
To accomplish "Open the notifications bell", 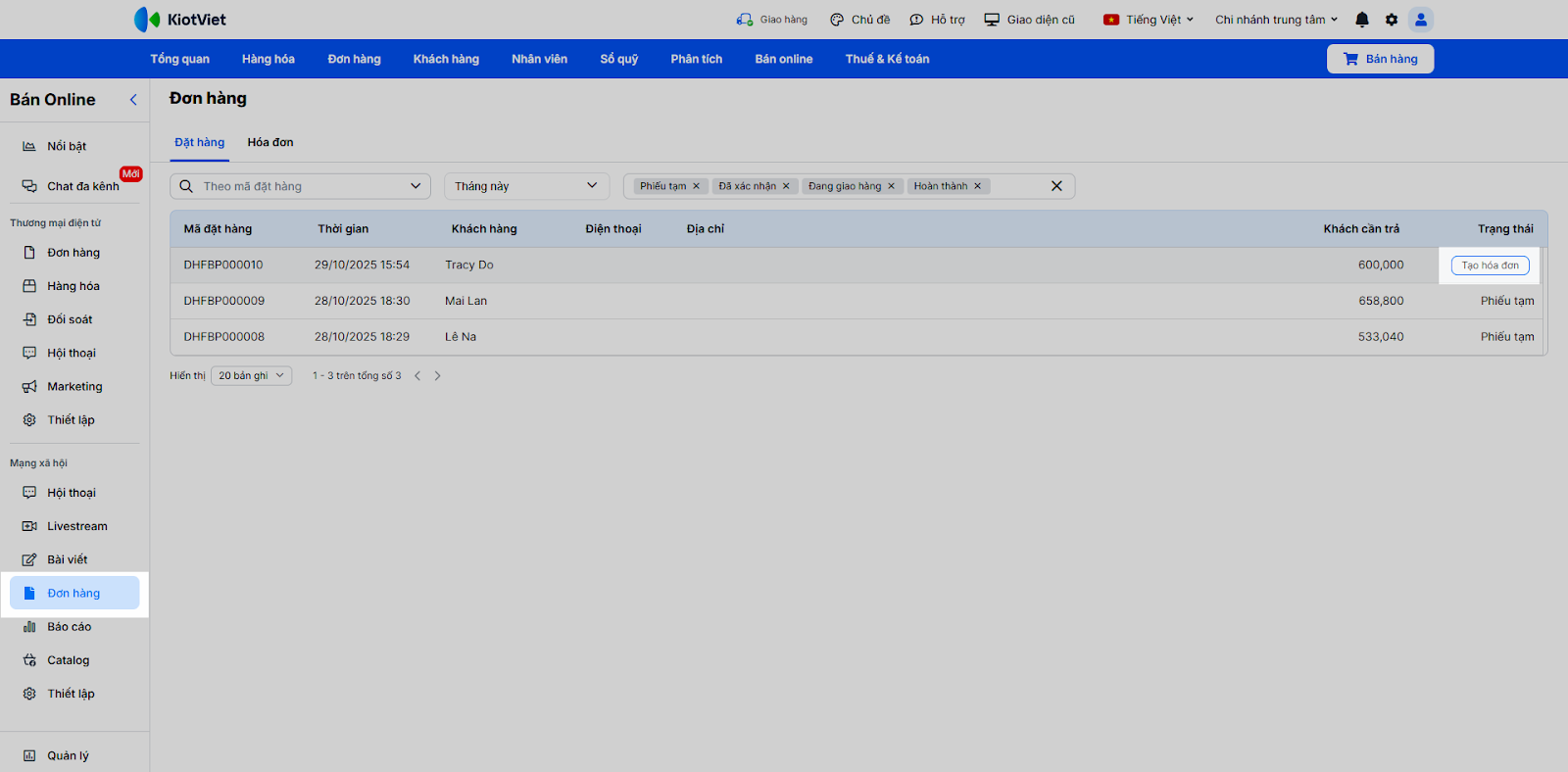I will click(x=1362, y=20).
